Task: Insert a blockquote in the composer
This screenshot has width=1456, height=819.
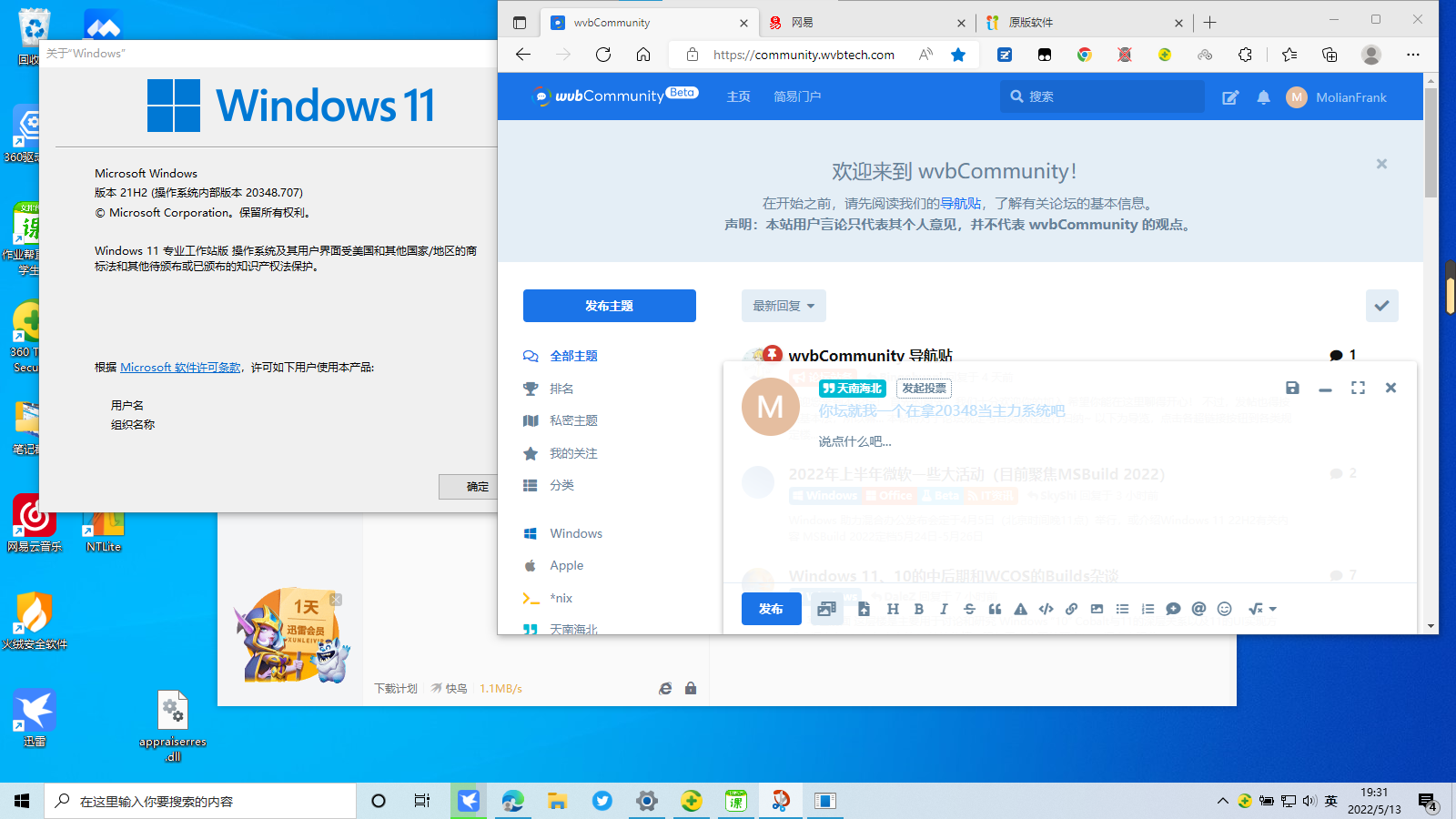Action: point(995,609)
